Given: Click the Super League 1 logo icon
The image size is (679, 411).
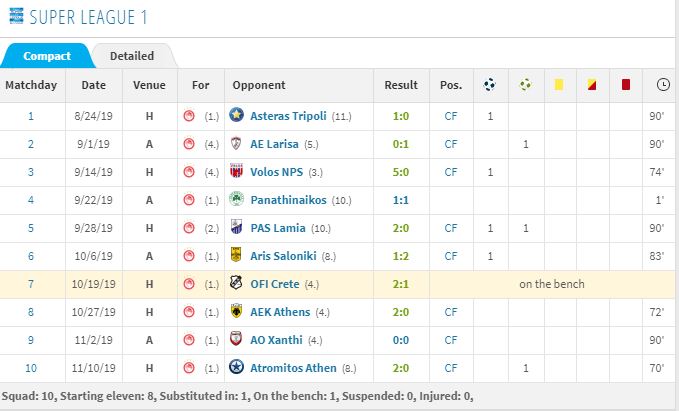Looking at the screenshot, I should 16,16.
